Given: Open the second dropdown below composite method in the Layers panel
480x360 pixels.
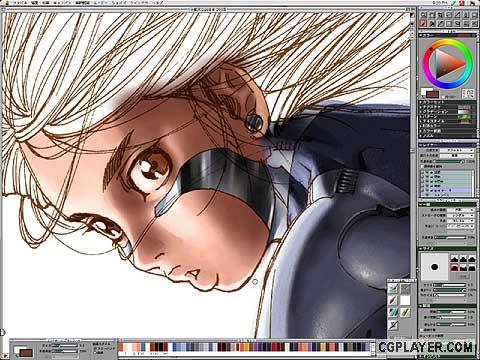Looking at the screenshot, I should coord(457,156).
